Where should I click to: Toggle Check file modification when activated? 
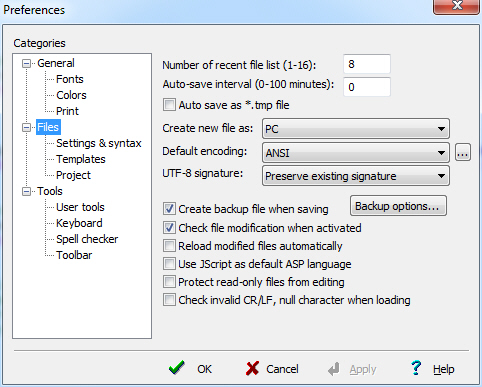tap(169, 228)
